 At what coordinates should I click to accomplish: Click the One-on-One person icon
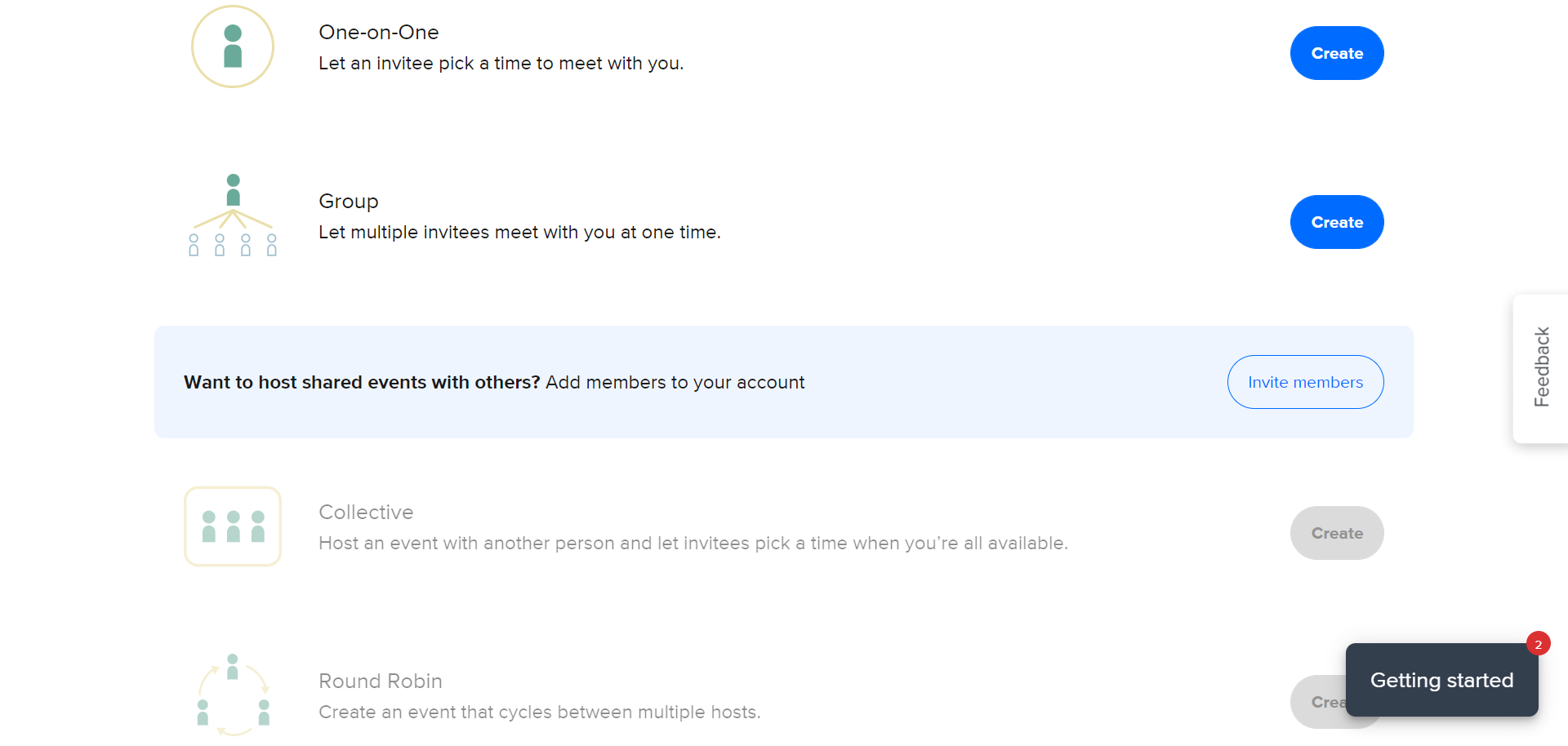pos(233,47)
